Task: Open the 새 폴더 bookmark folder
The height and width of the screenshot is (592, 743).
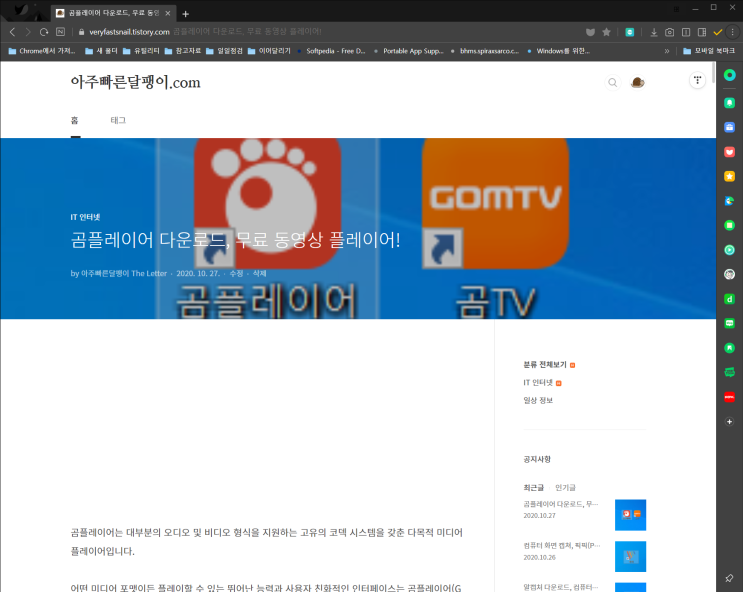Action: click(x=101, y=51)
